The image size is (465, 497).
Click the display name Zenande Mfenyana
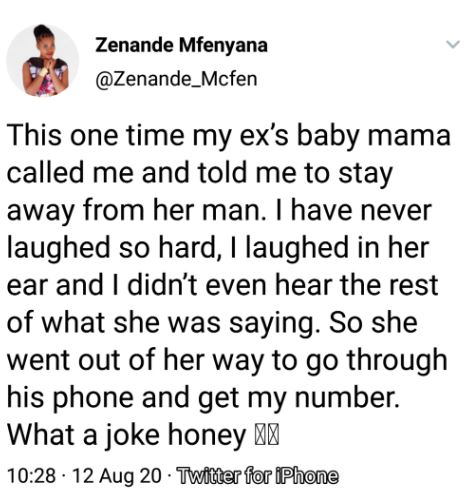coord(181,45)
